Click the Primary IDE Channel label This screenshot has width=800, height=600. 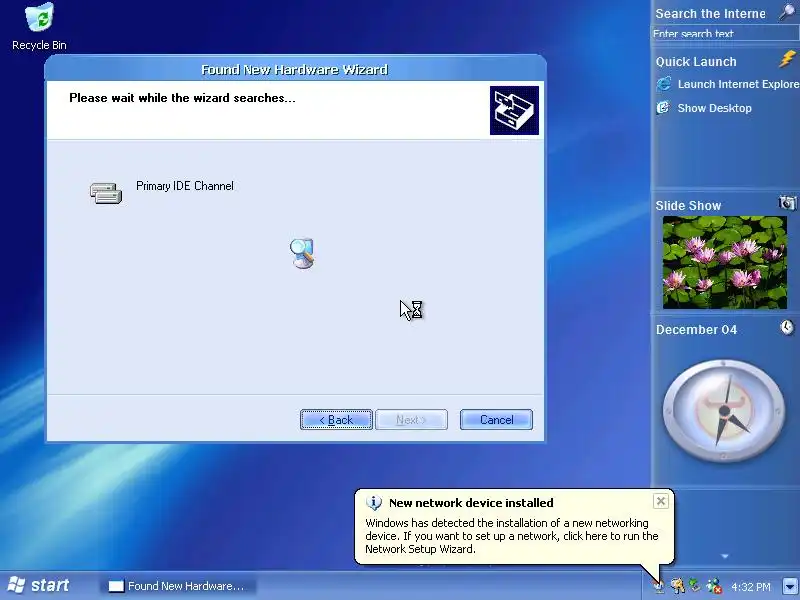click(185, 186)
